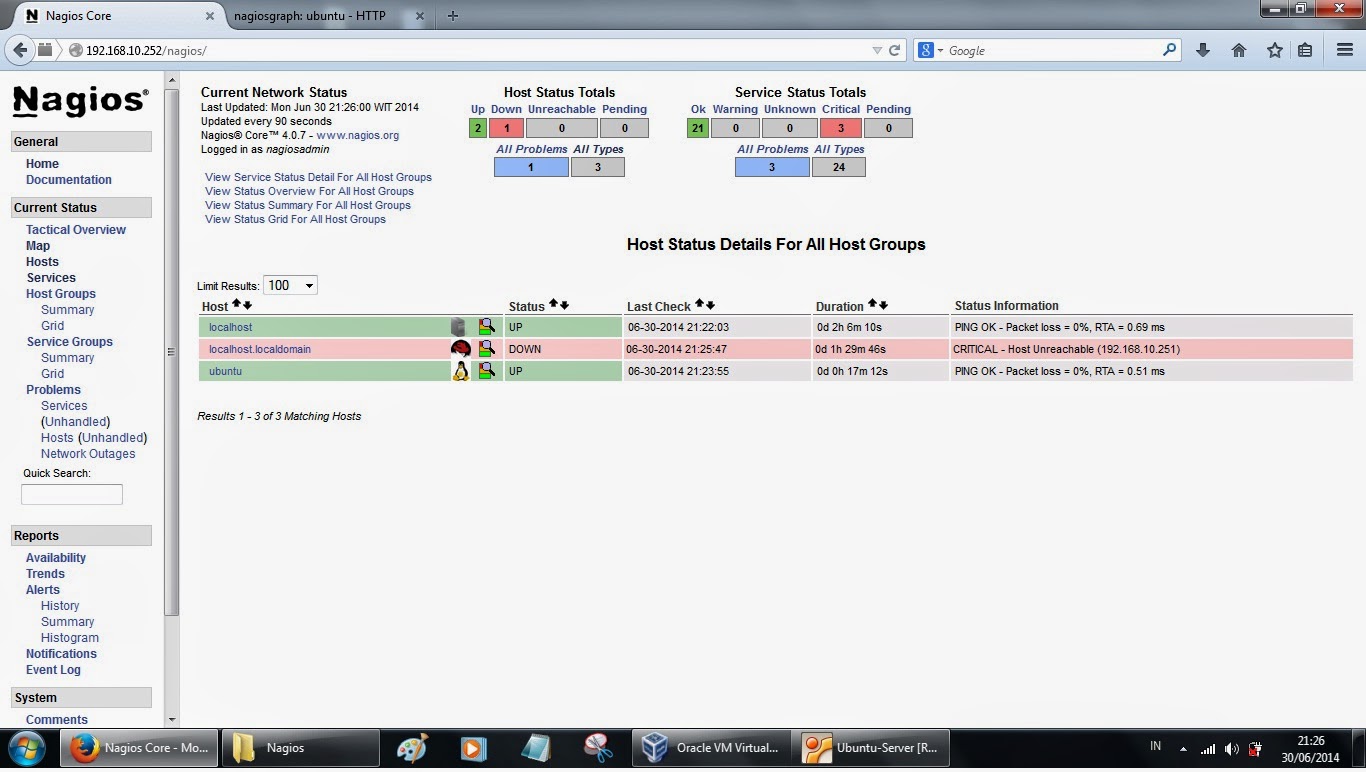Screen dimensions: 1366x772
Task: View service details icon for localhost.localdomain row
Action: pos(486,349)
